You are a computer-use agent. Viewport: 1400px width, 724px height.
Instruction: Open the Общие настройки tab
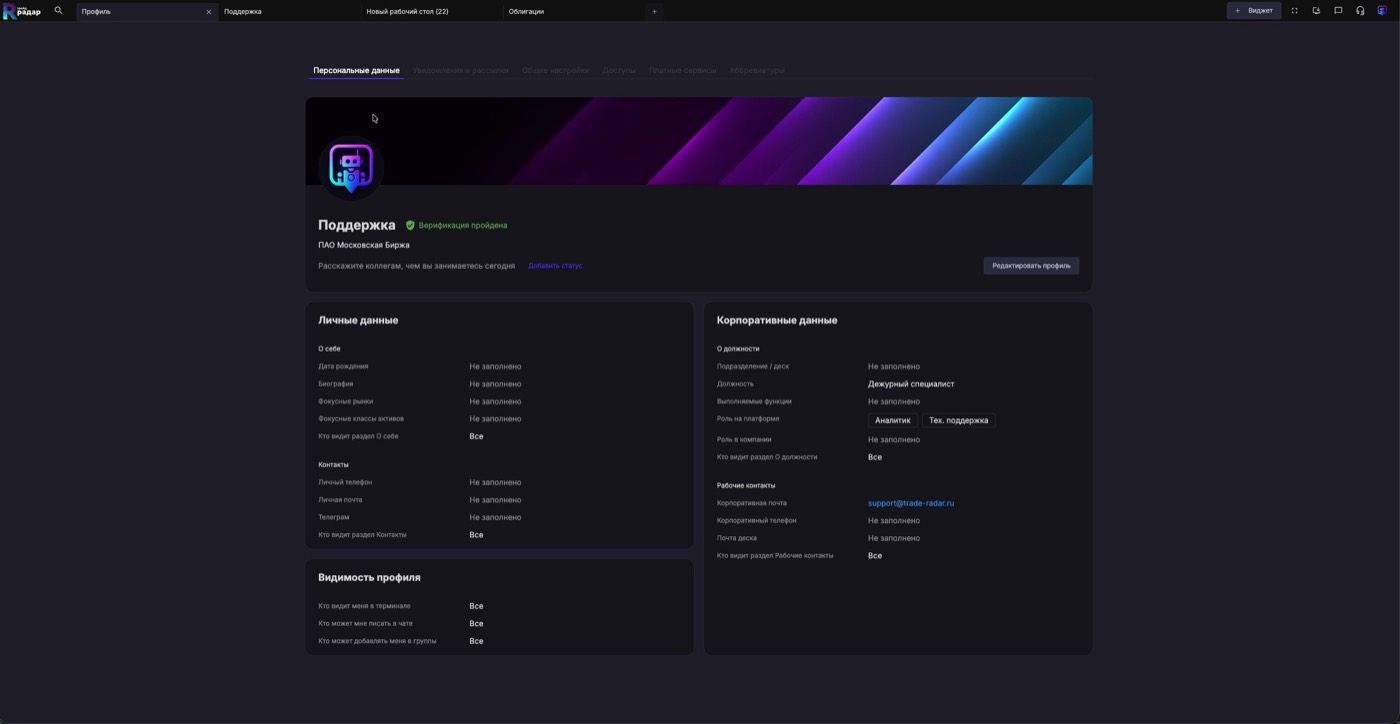pyautogui.click(x=555, y=71)
